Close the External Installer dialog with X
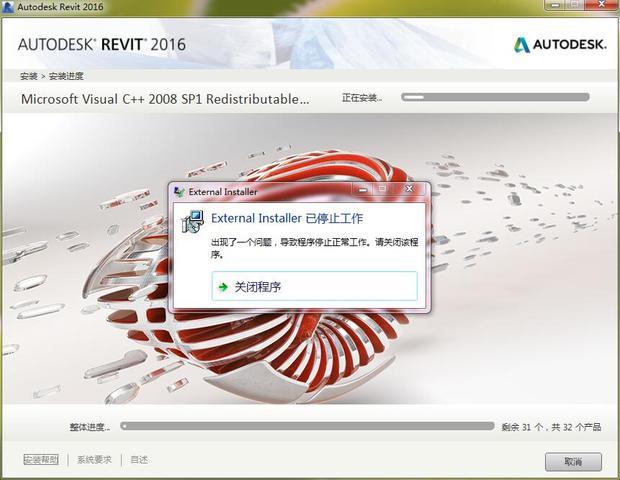Viewport: 620px width, 480px height. point(408,188)
